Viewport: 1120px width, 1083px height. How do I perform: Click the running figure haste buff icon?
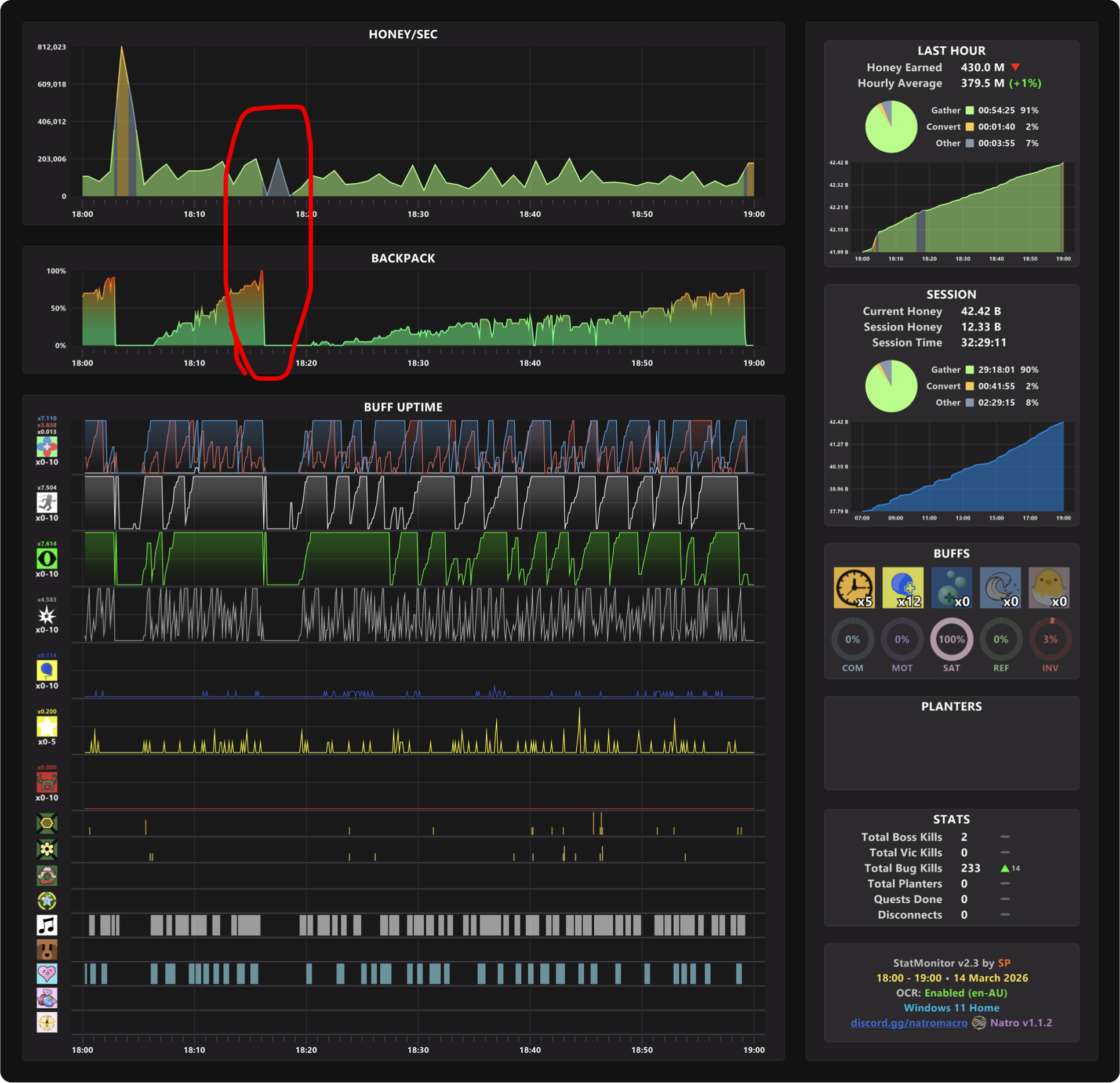tap(47, 502)
